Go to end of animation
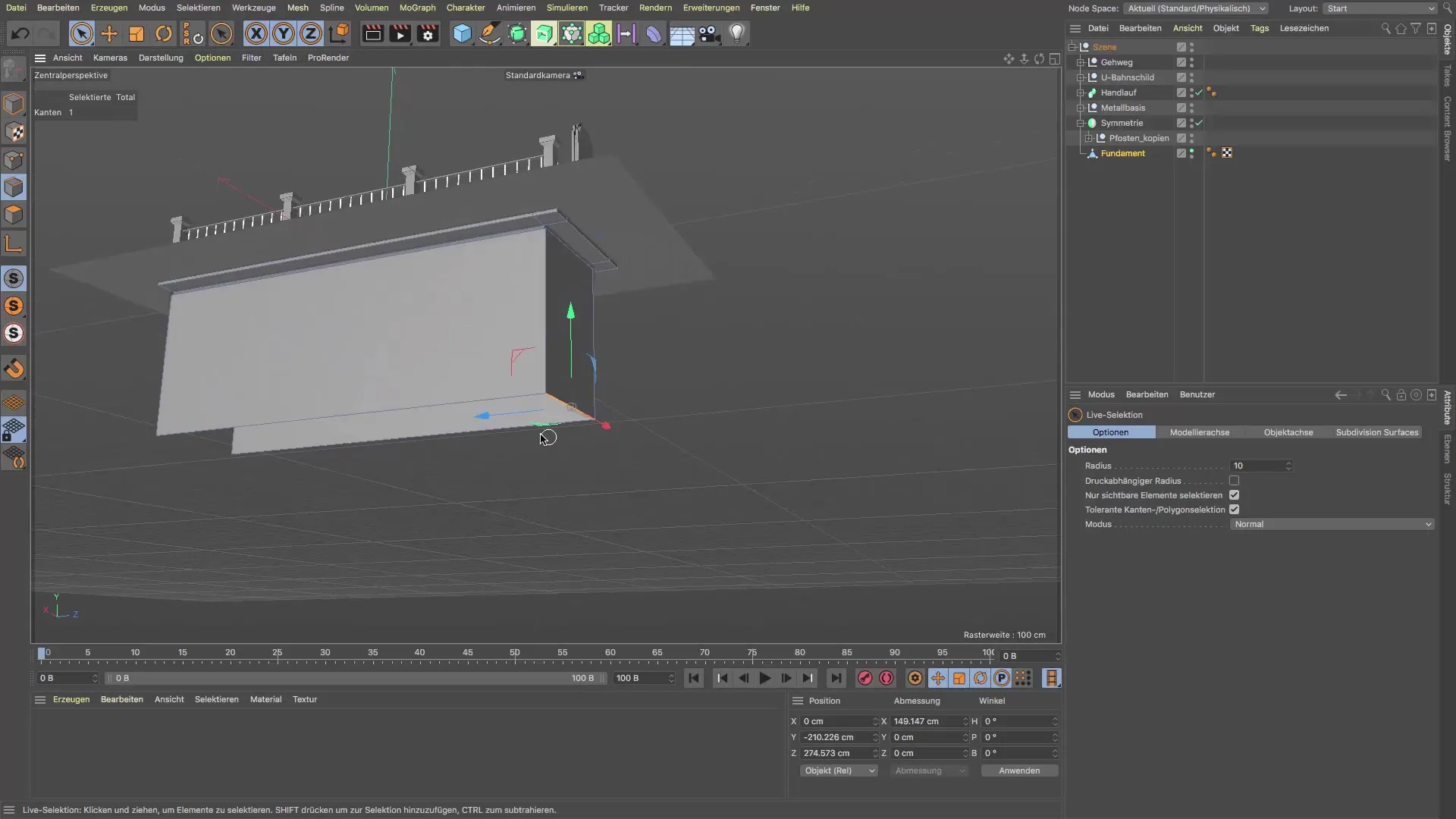The height and width of the screenshot is (819, 1456). [x=836, y=679]
